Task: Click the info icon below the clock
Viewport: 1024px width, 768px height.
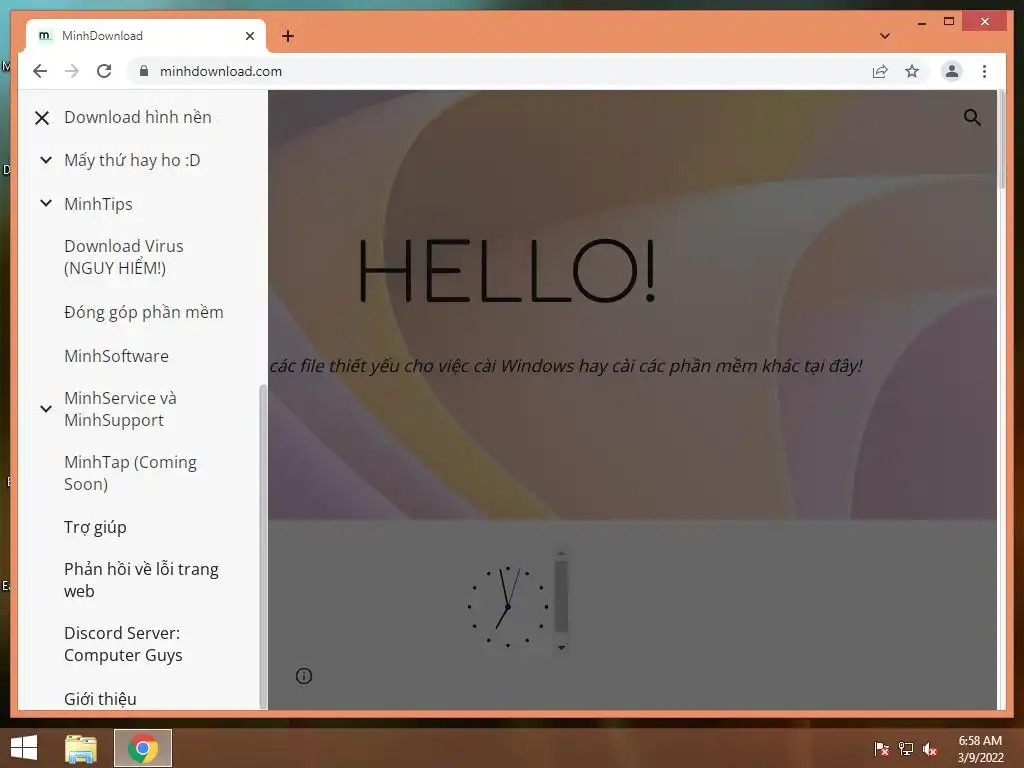Action: [x=304, y=676]
